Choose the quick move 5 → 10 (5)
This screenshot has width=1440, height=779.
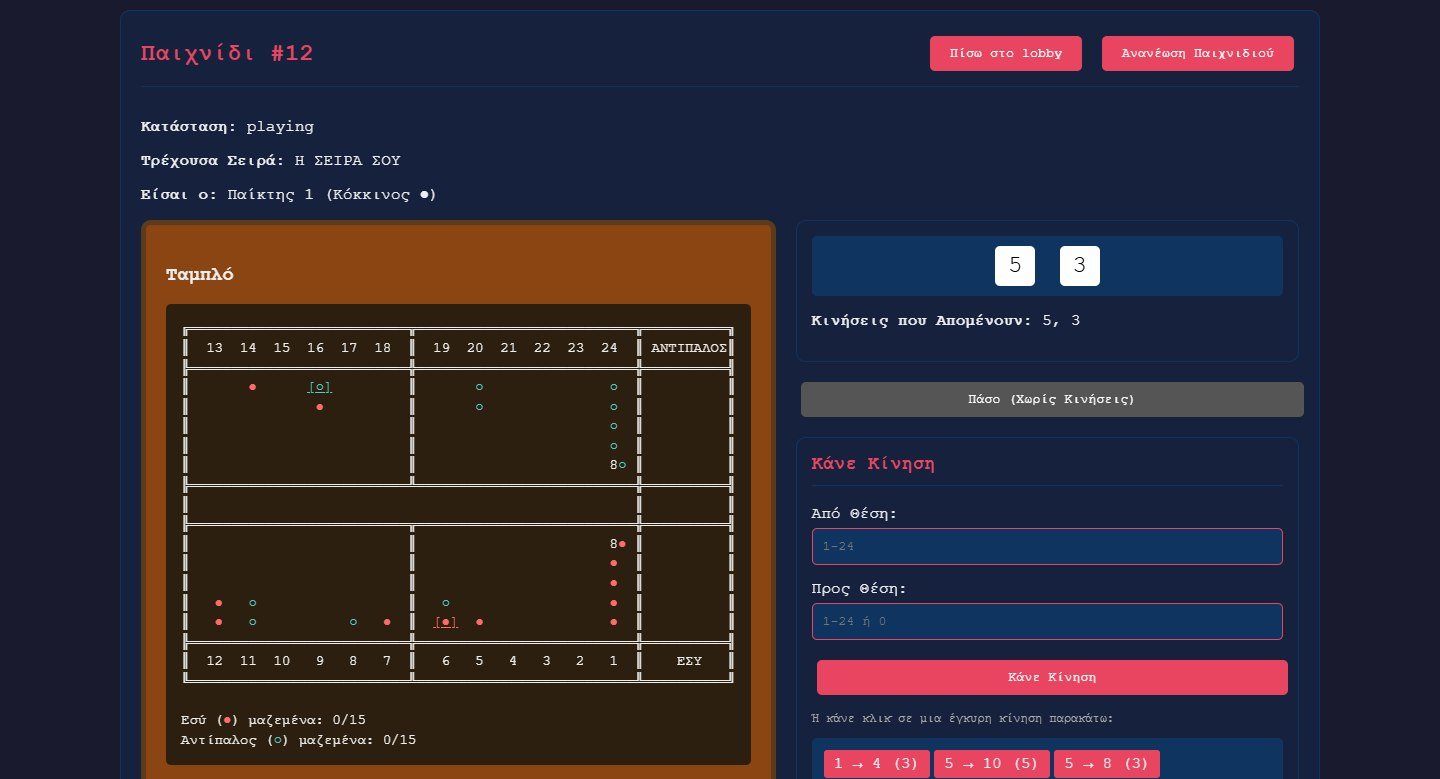click(x=992, y=764)
